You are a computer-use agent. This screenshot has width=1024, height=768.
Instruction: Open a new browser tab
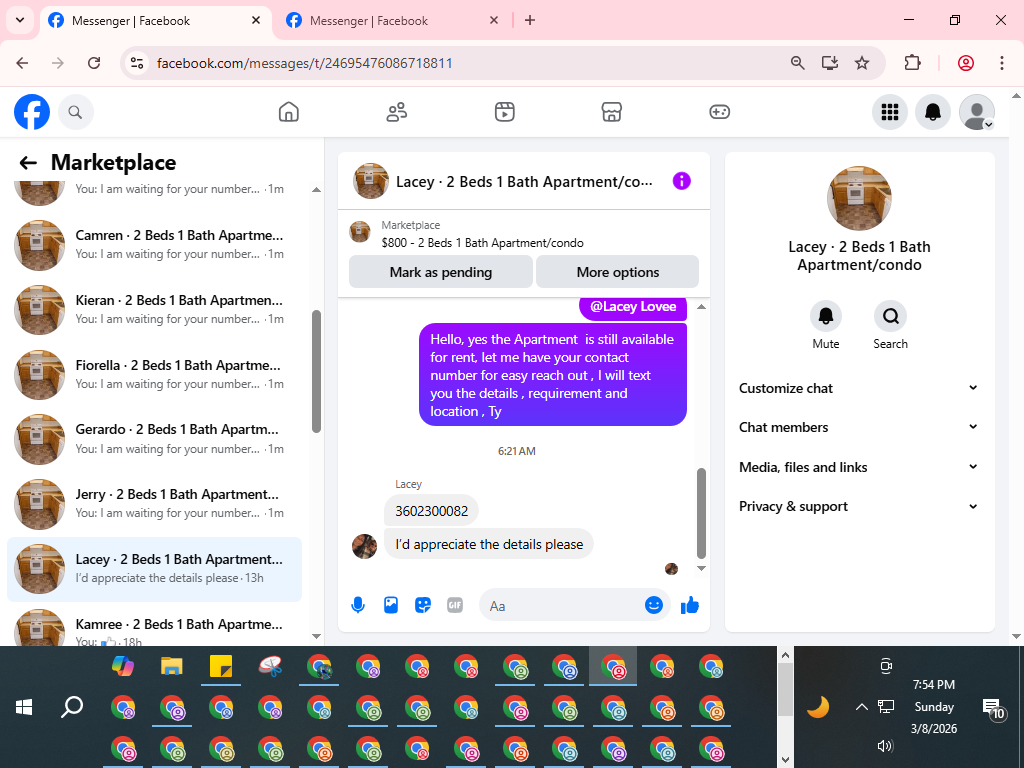click(530, 20)
